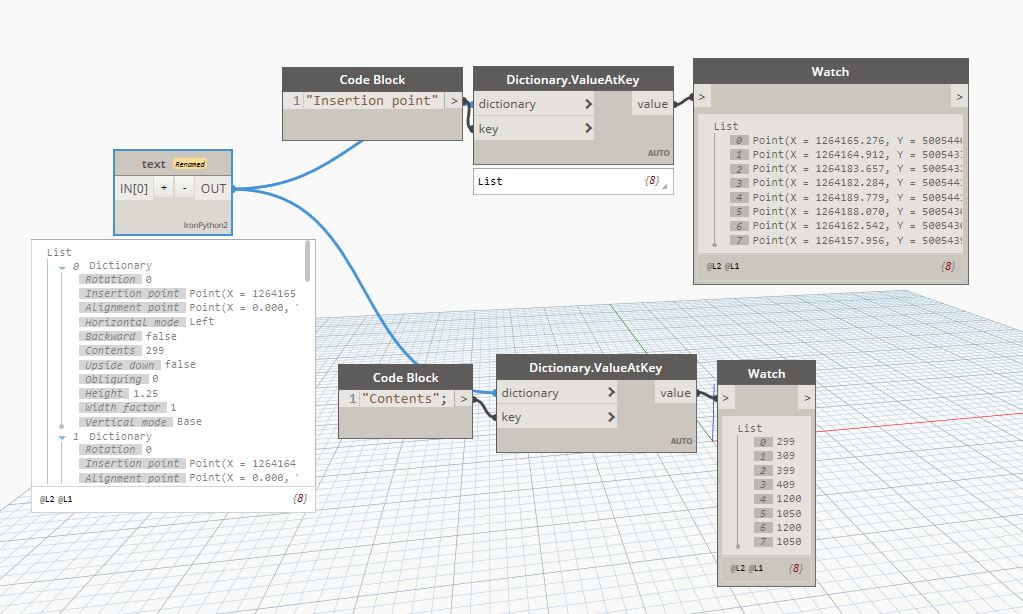Click the value output of upper Dictionary.ValueAtKey
Image resolution: width=1023 pixels, height=614 pixels.
coord(651,104)
